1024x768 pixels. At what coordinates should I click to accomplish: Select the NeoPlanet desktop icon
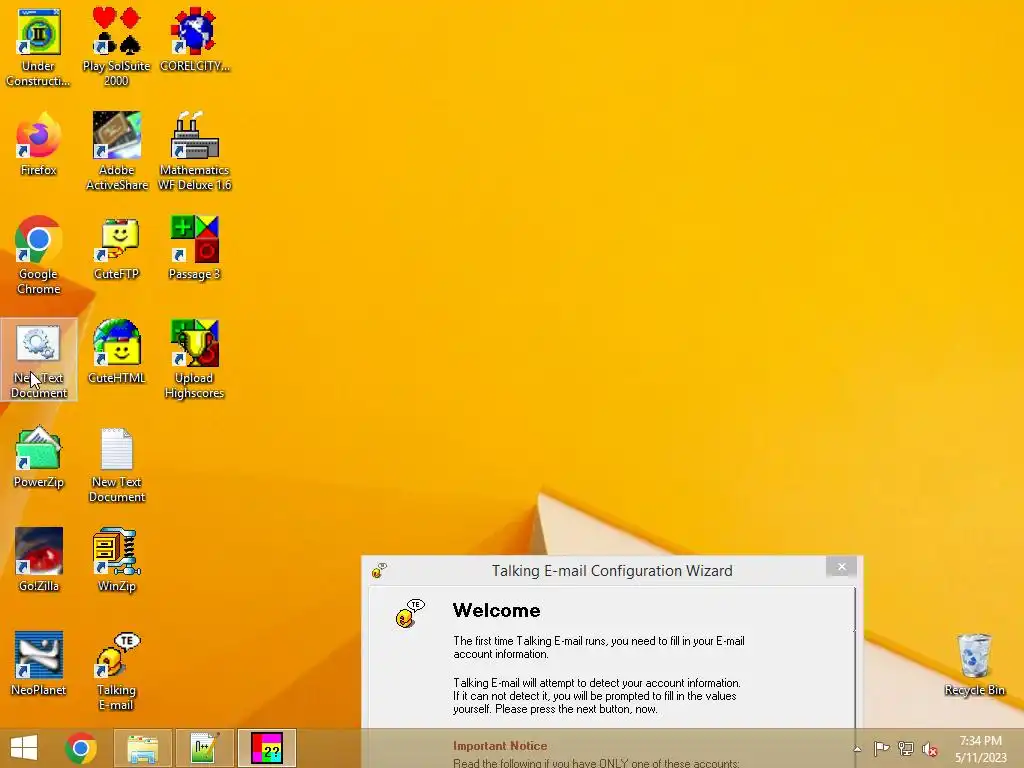[x=38, y=664]
